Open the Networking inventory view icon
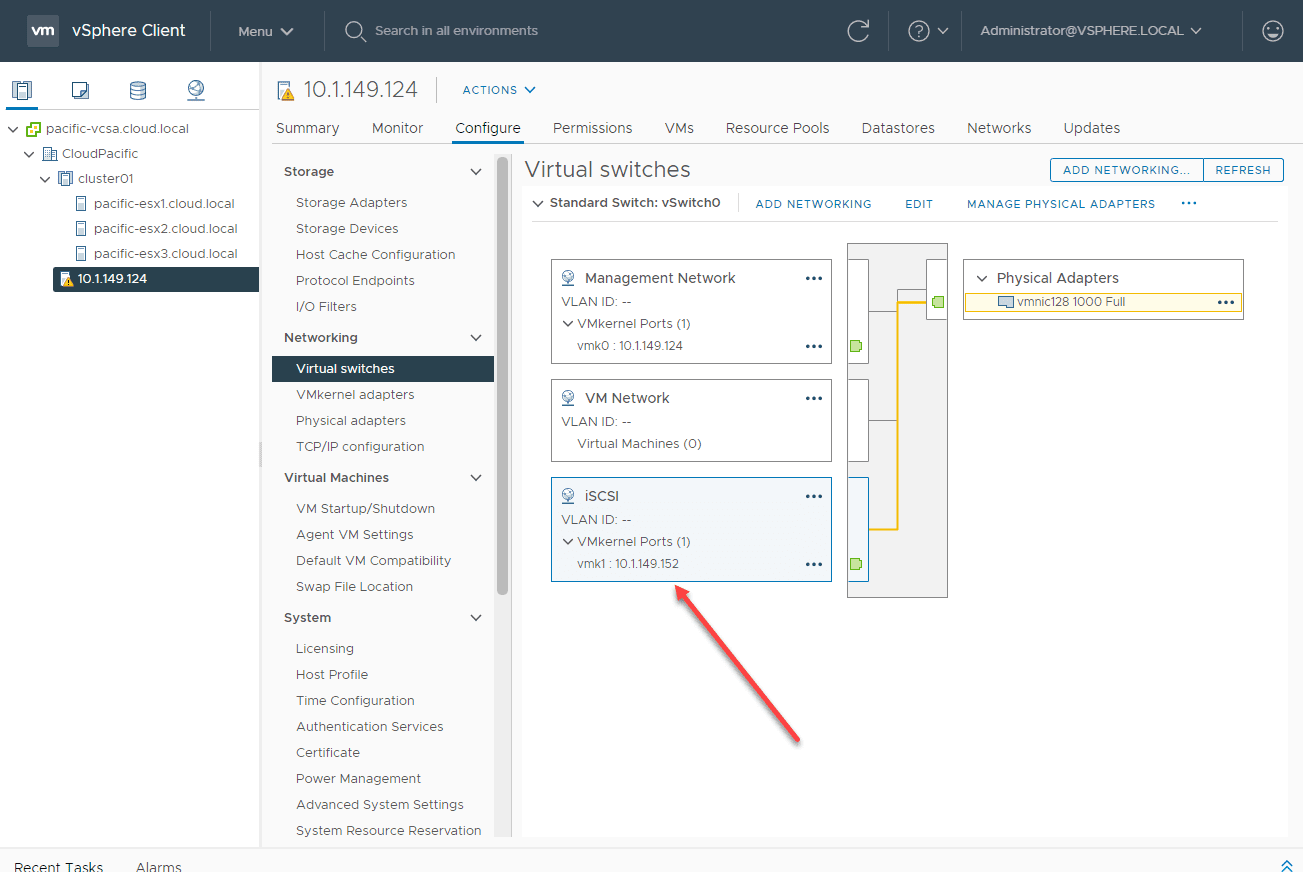The width and height of the screenshot is (1303, 872). [196, 91]
